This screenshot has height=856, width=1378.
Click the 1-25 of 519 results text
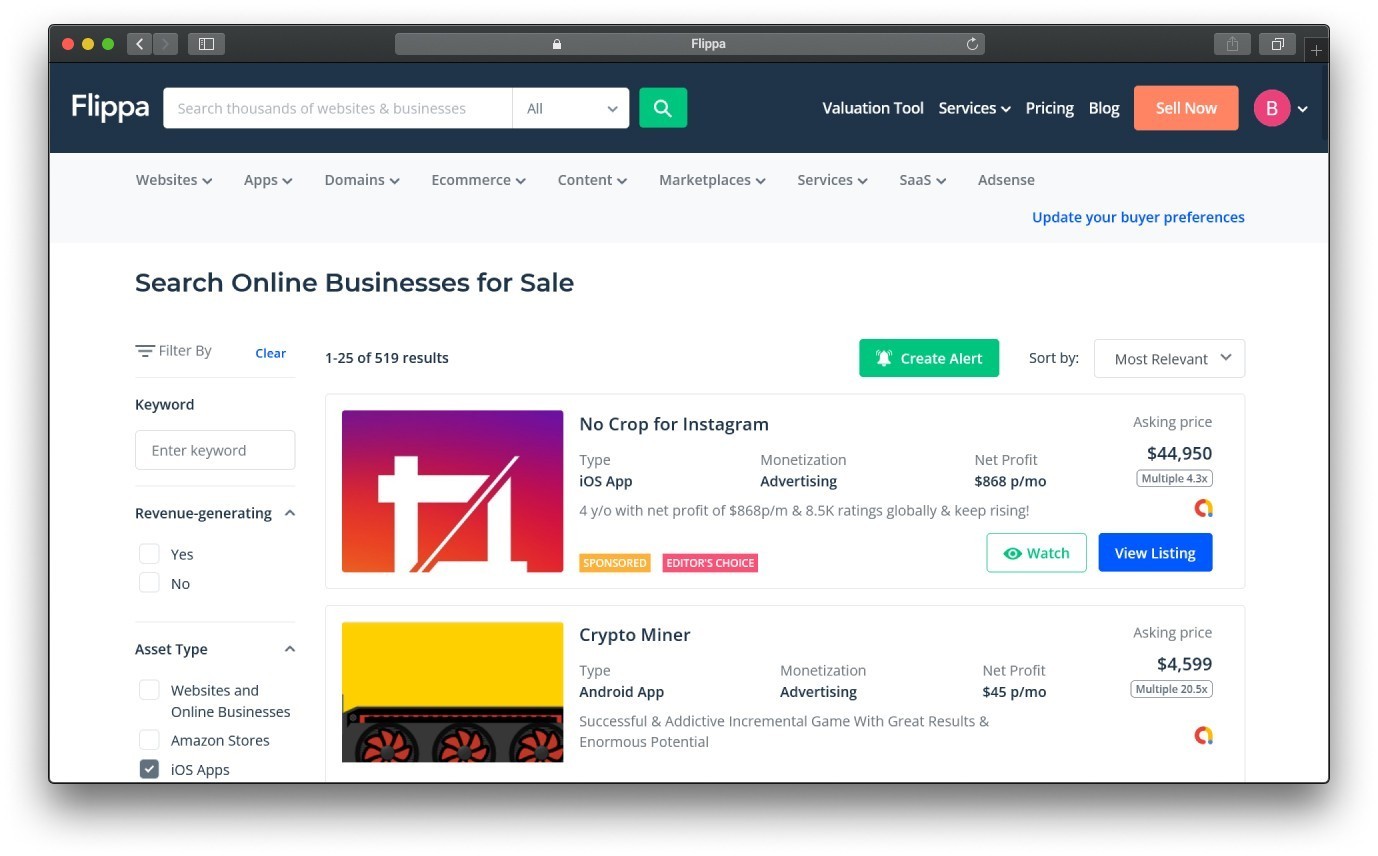click(x=387, y=358)
